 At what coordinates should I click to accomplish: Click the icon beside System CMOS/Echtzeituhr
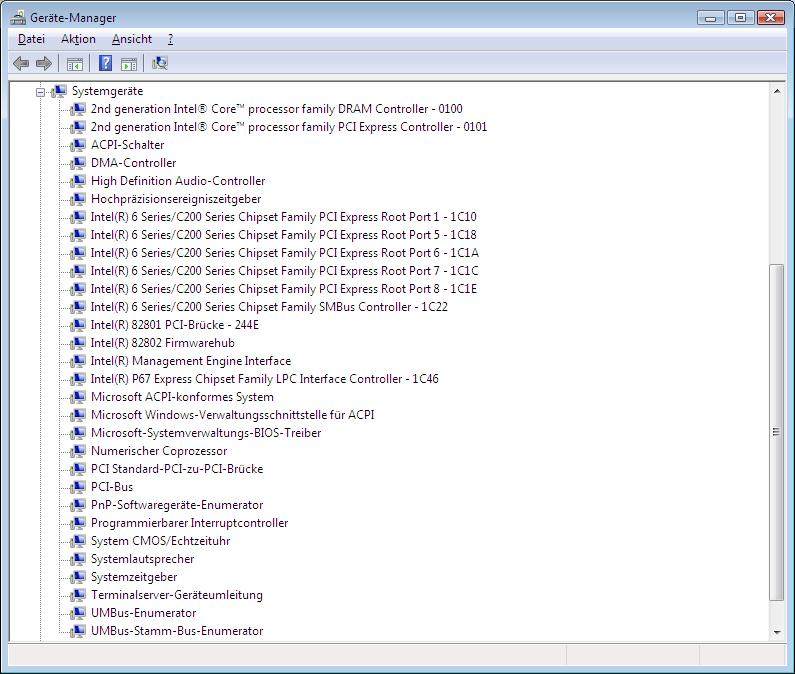point(78,541)
